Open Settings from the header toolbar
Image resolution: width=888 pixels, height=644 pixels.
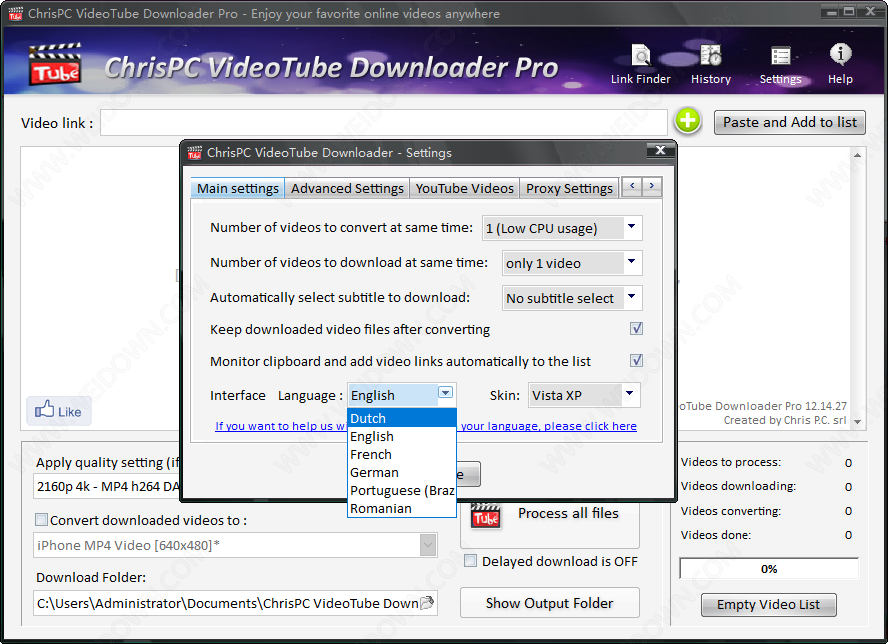click(780, 65)
